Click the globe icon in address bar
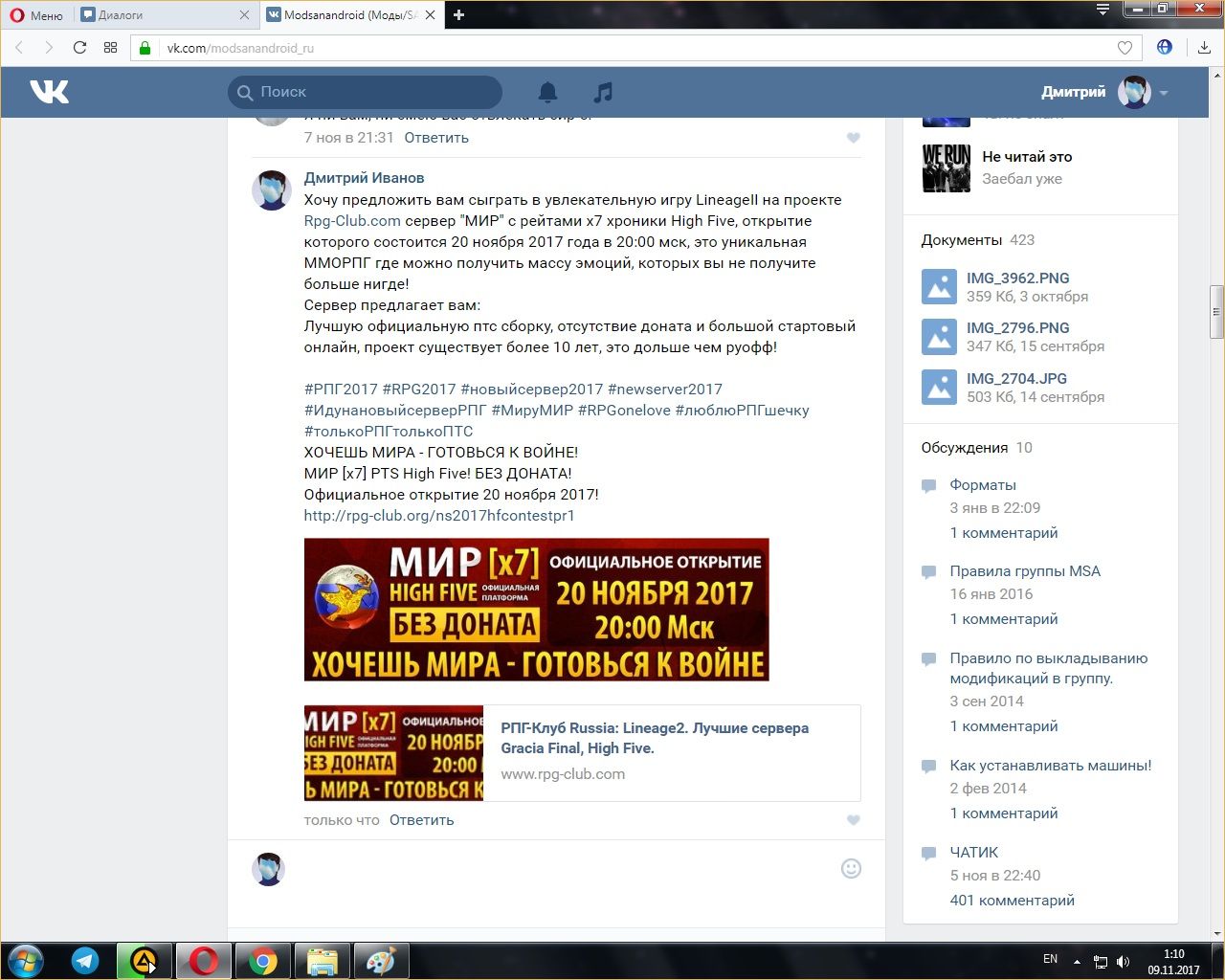 (x=1165, y=47)
